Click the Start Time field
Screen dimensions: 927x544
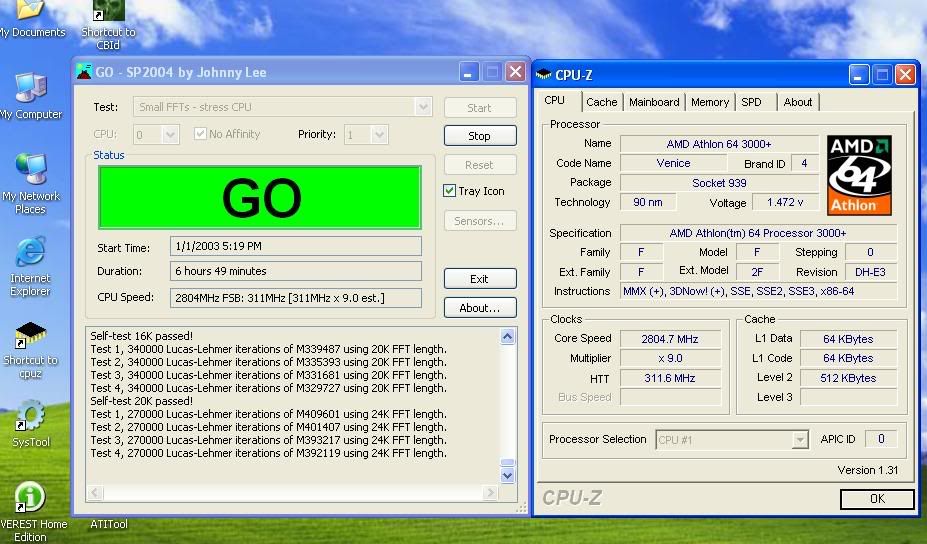tap(296, 246)
